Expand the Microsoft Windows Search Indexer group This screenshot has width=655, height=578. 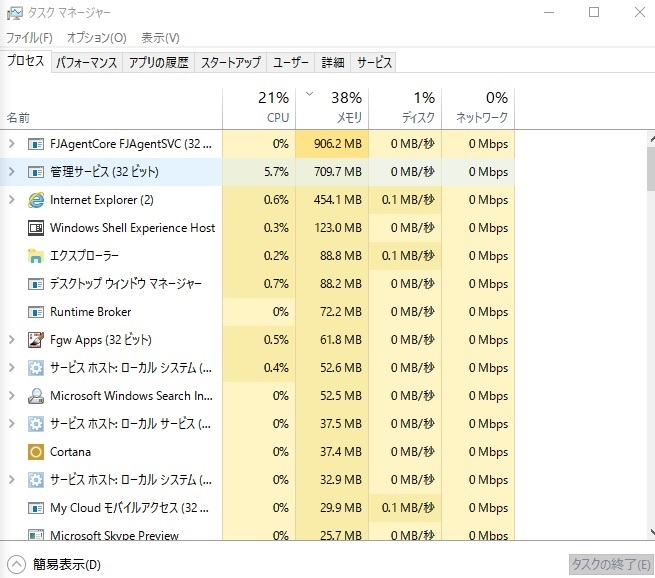click(x=12, y=396)
